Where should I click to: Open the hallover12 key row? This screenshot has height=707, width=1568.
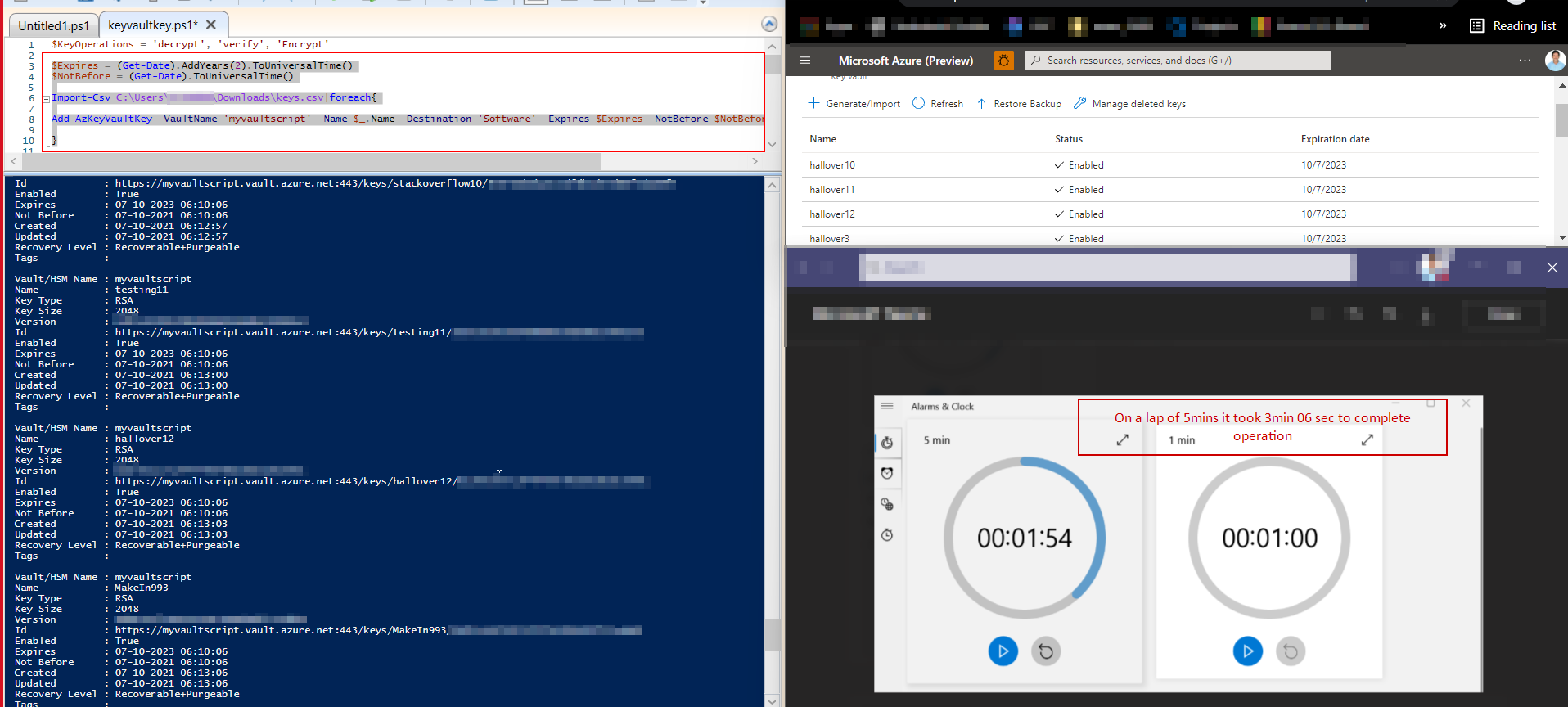(1170, 214)
